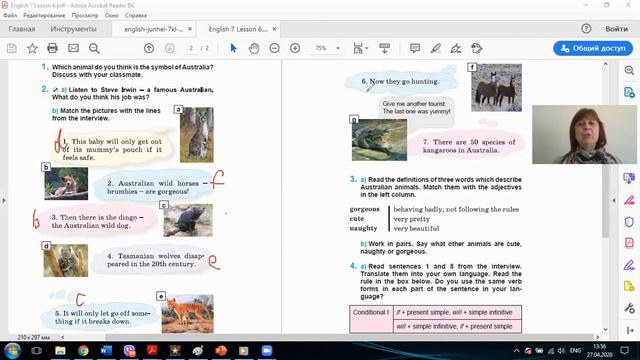Open the zoom level dropdown arrow
Image resolution: width=640 pixels, height=360 pixels.
(338, 49)
